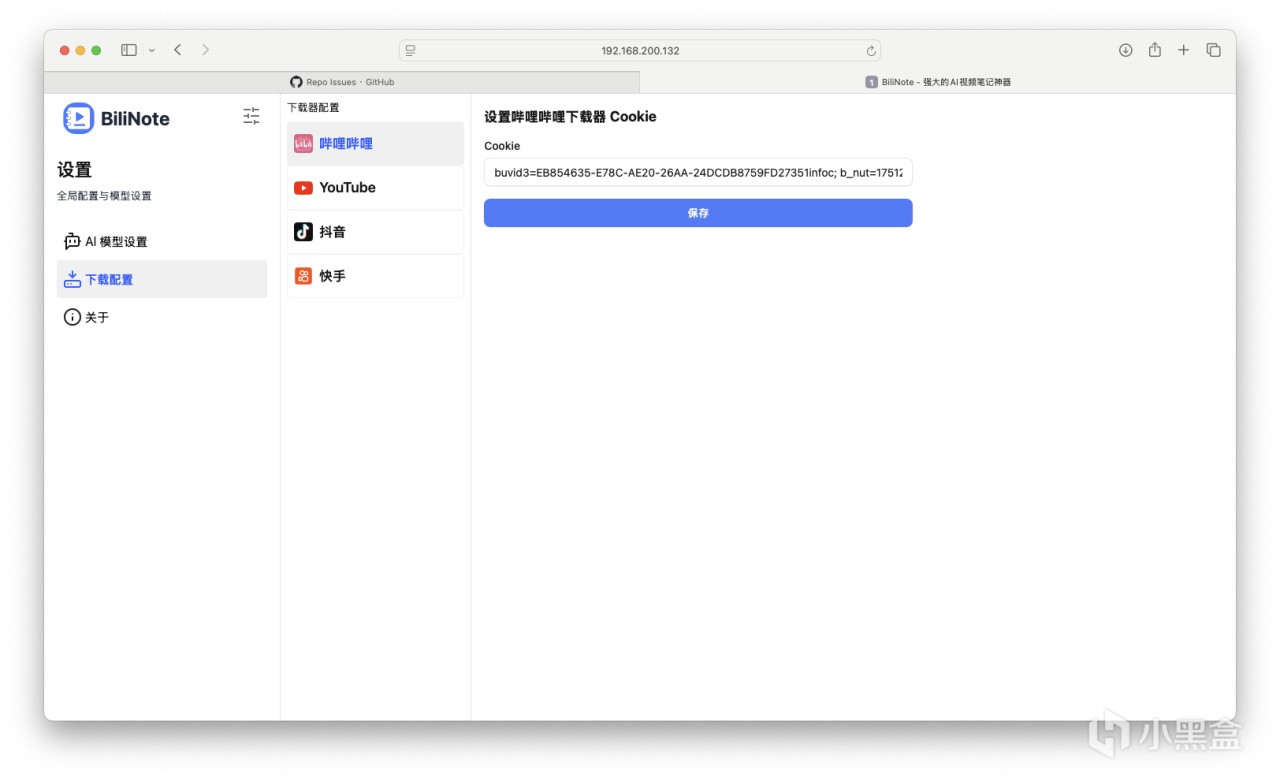Click the 下载器配置 list heading
The height and width of the screenshot is (779, 1280).
313,107
